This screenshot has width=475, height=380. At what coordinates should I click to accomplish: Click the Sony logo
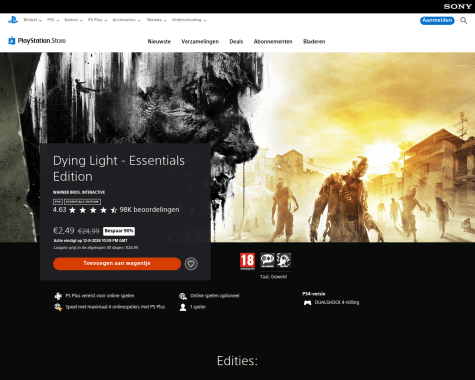point(457,6)
